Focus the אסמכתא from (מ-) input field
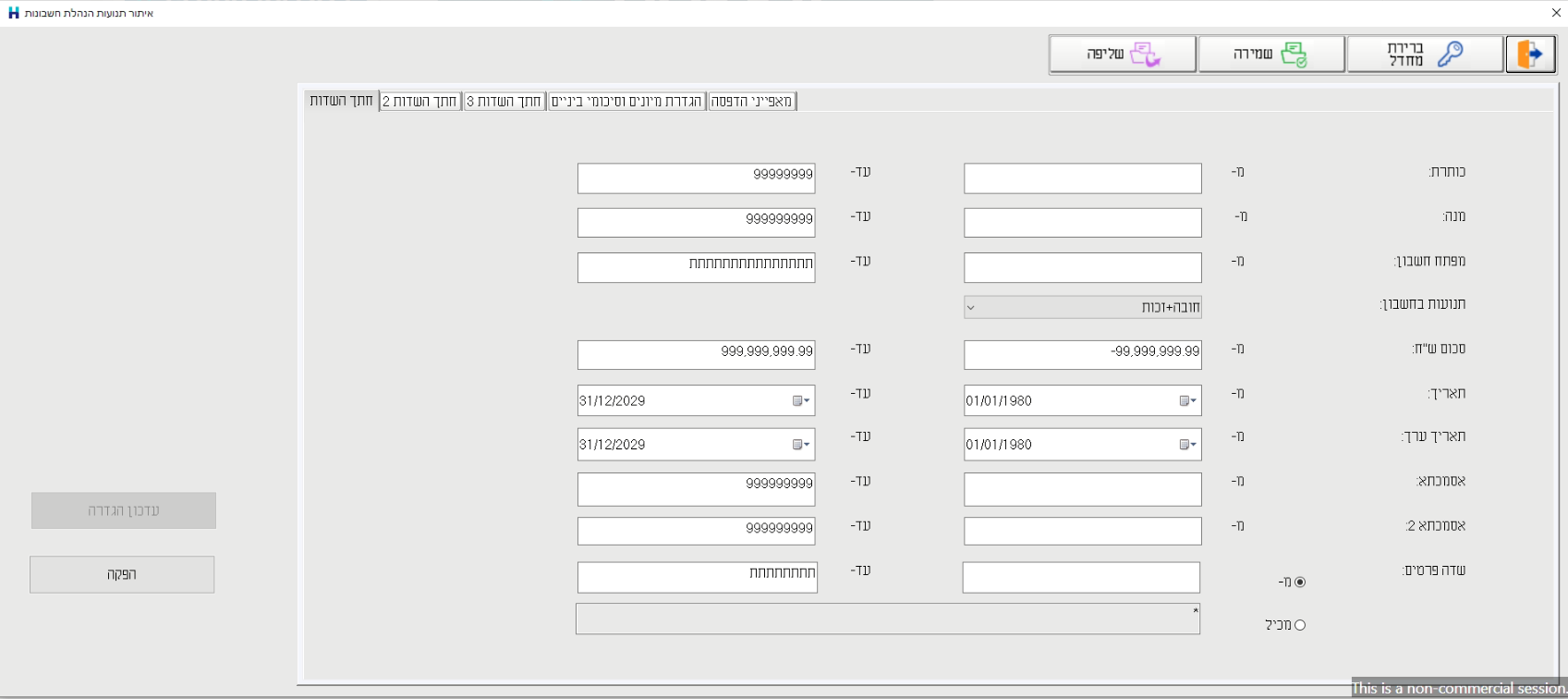 [x=1083, y=489]
